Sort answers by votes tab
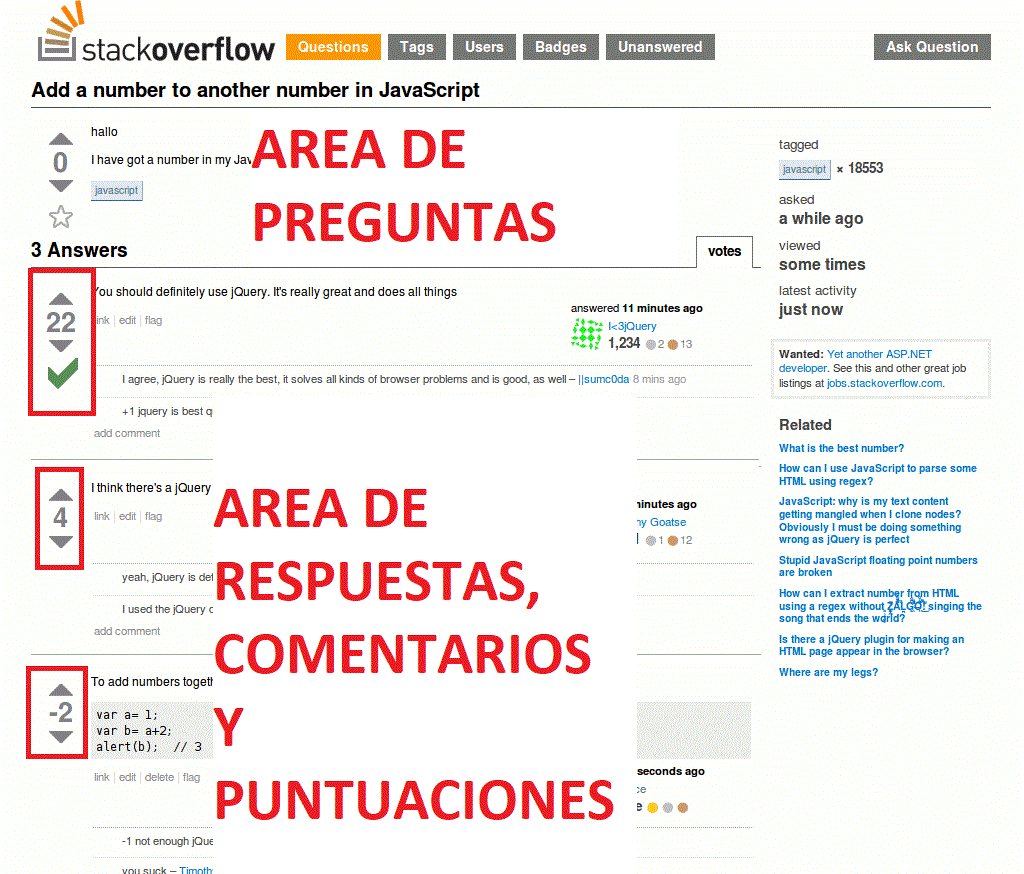Viewport: 1024px width, 874px height. [724, 252]
